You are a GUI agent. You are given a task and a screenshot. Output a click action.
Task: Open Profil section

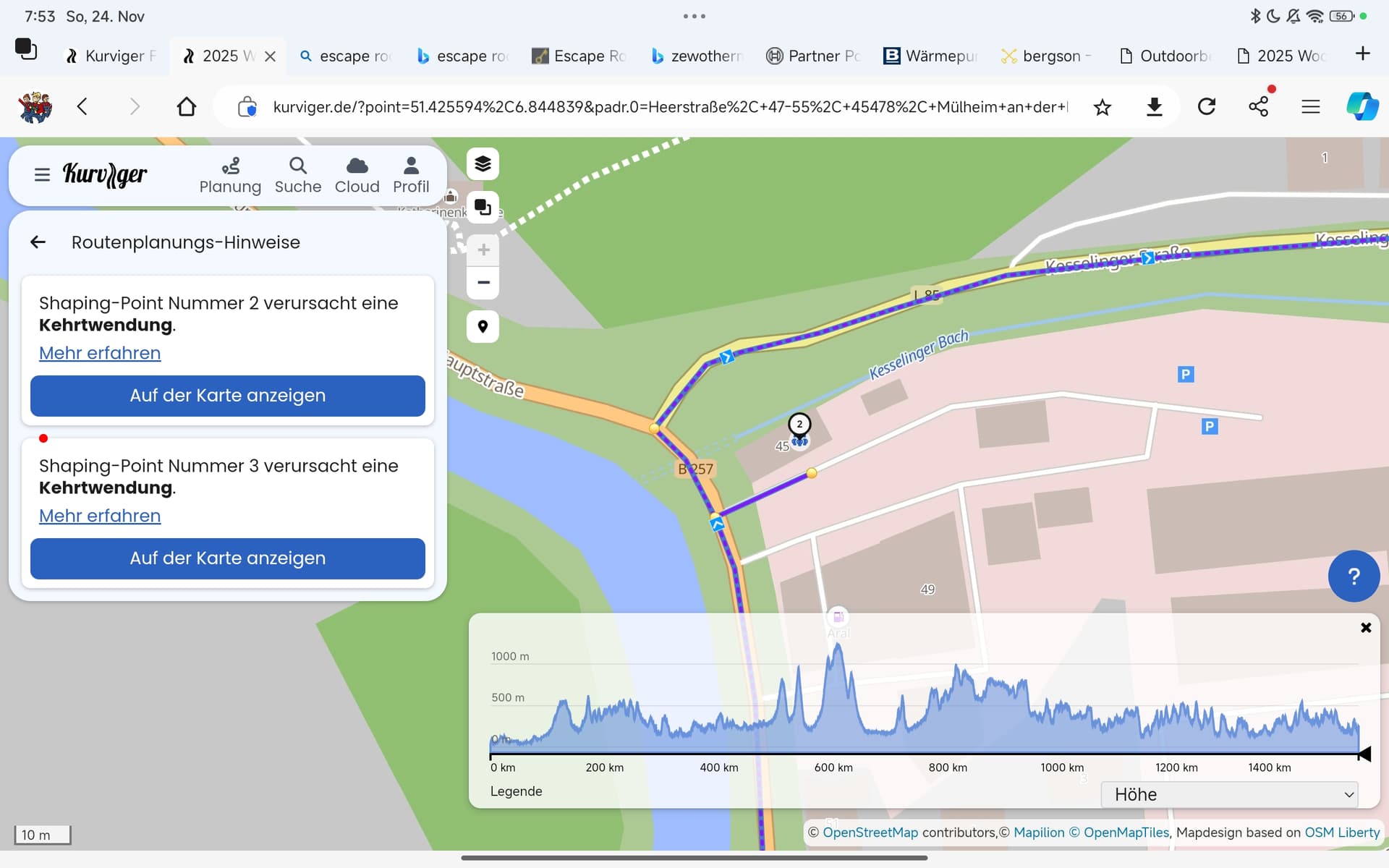tap(411, 176)
